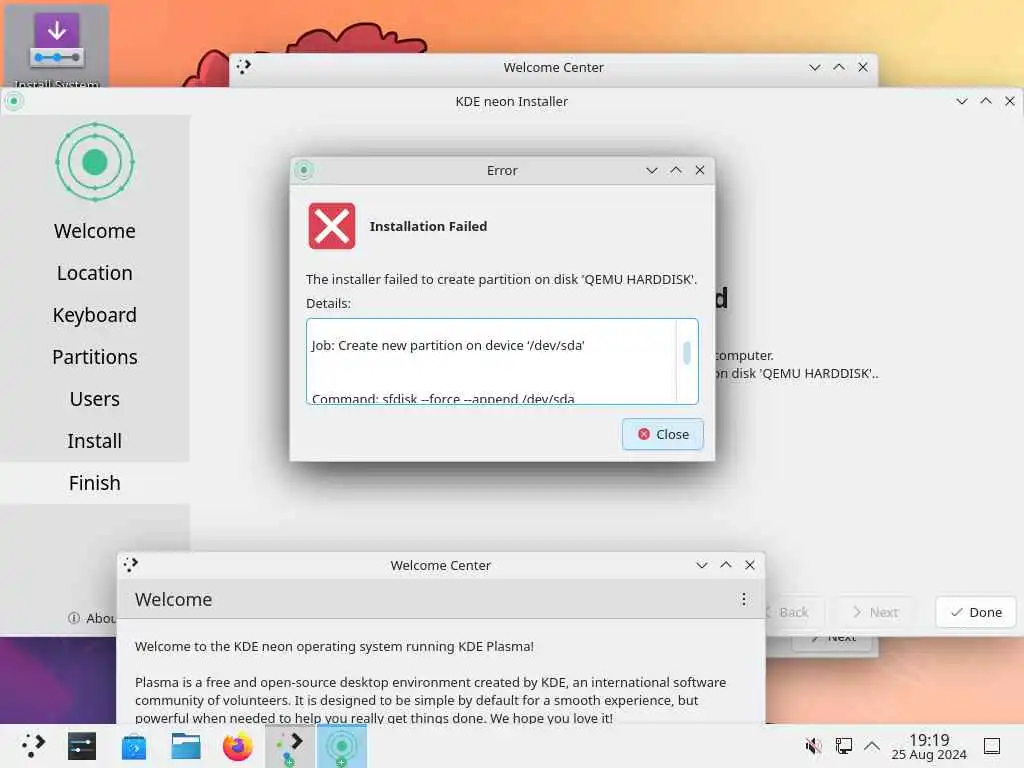The image size is (1024, 768).
Task: Click the 'Welcome' heading in Welcome Center
Action: 174,600
